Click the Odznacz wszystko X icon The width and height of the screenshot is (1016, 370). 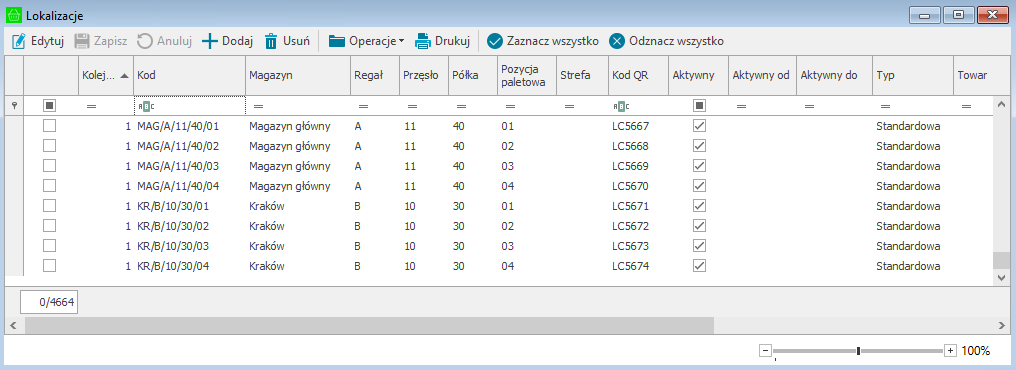click(617, 41)
